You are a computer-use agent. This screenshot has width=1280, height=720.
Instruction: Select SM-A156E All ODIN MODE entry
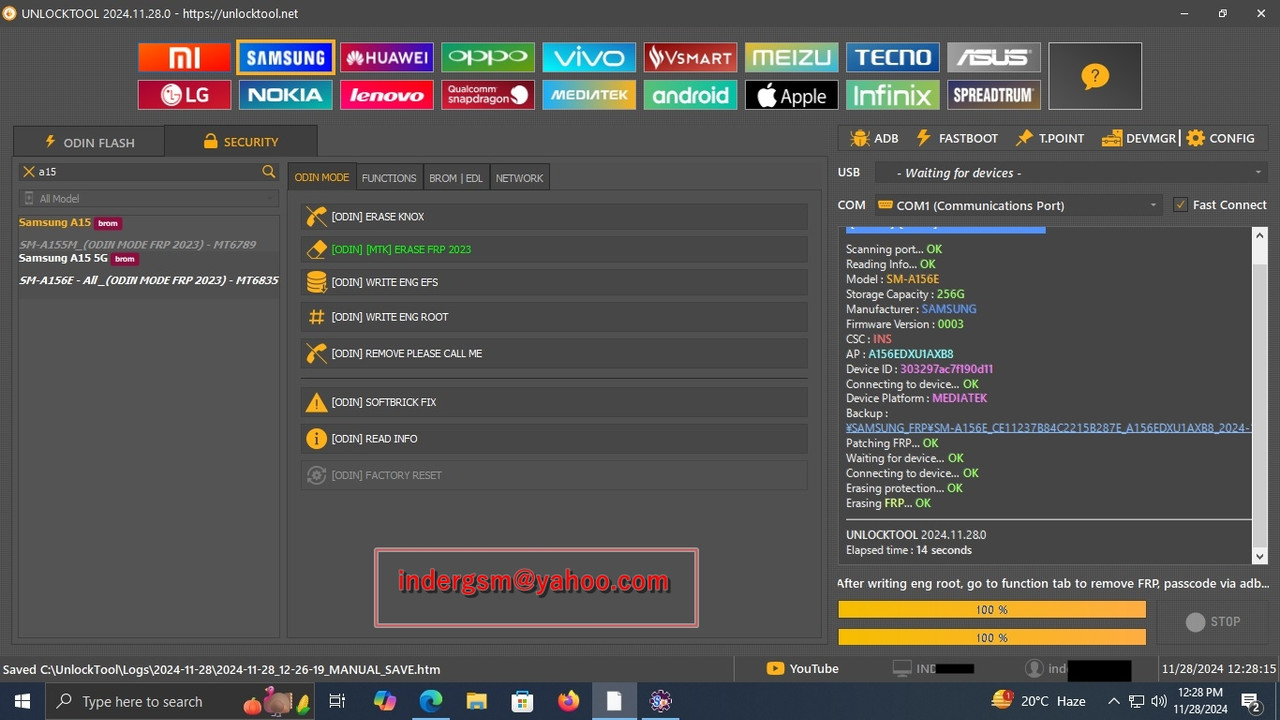pos(148,280)
